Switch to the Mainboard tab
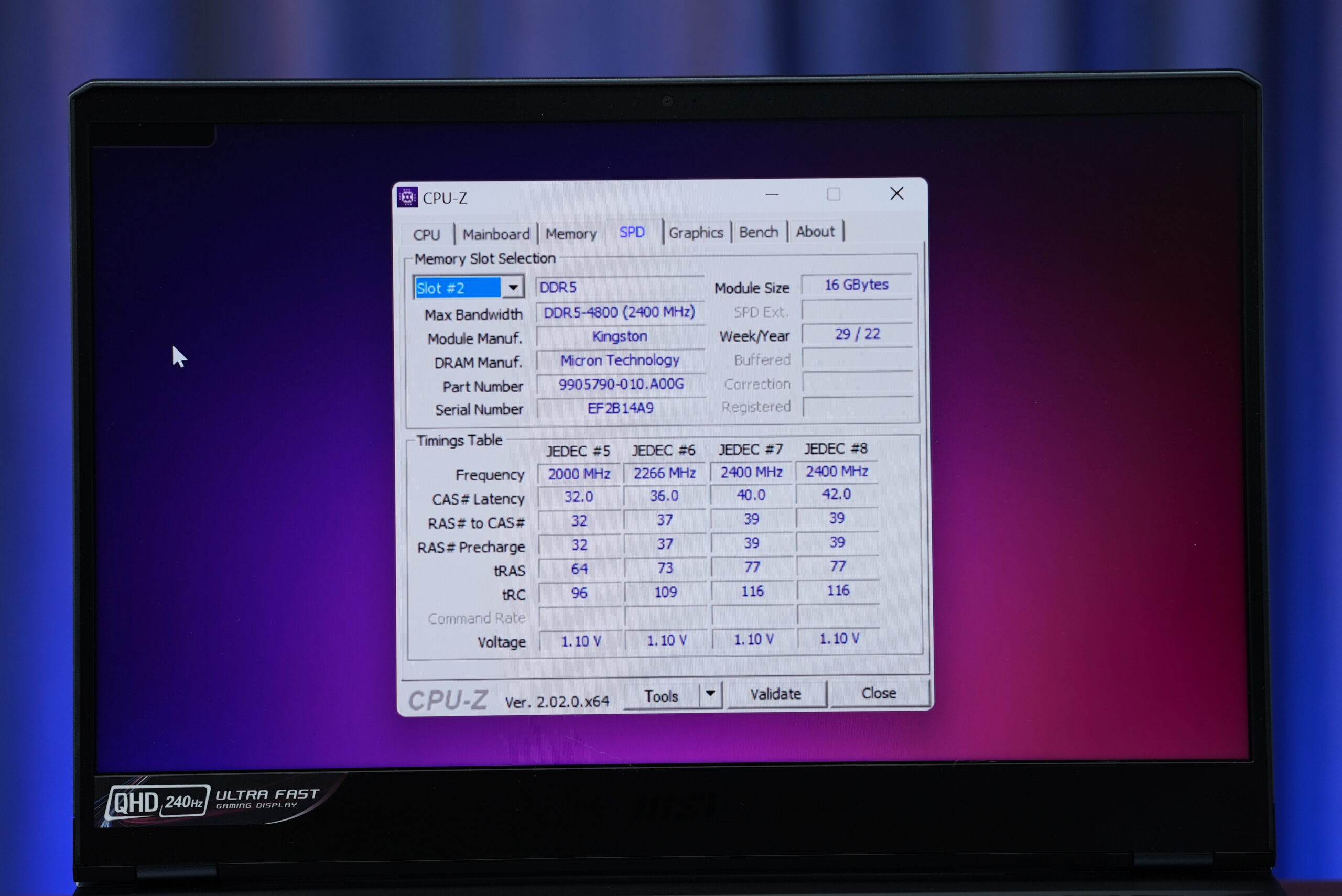 (495, 234)
